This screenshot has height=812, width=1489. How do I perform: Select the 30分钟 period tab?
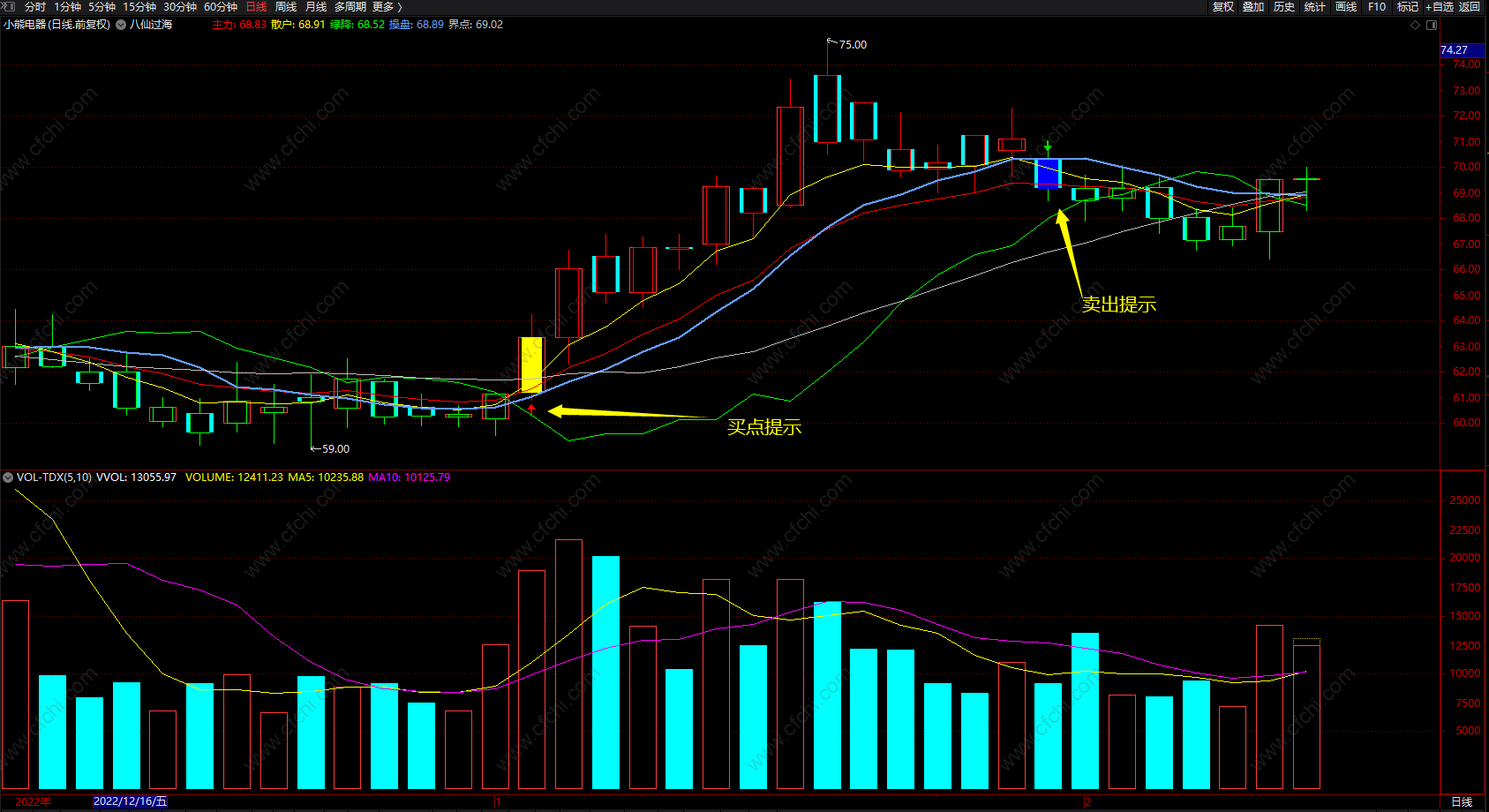(179, 6)
